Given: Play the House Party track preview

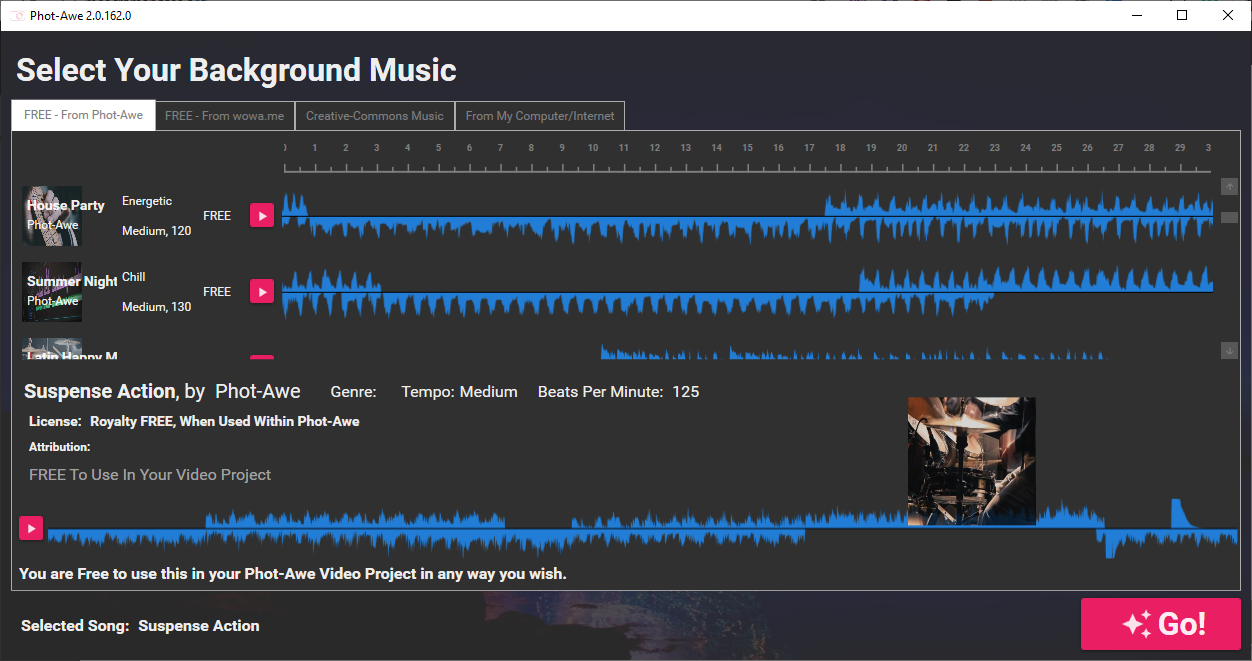Looking at the screenshot, I should (261, 215).
